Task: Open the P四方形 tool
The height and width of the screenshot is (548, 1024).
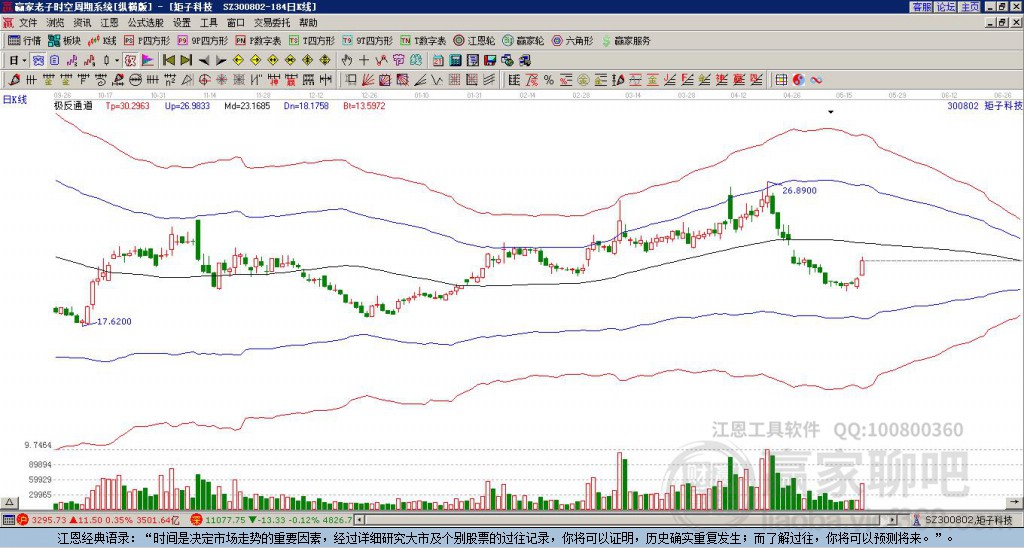Action: coord(147,40)
